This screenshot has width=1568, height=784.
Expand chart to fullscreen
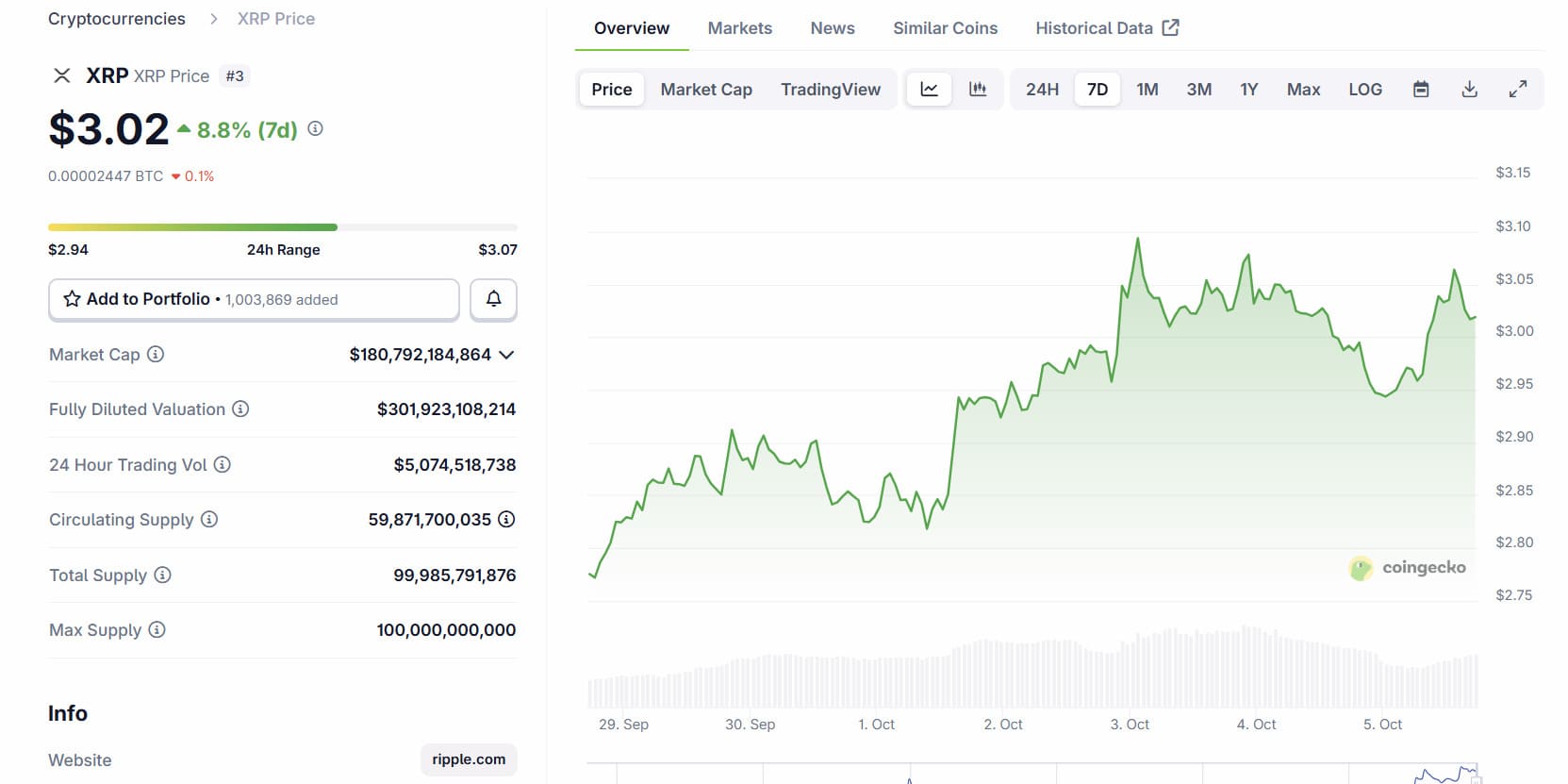1517,90
